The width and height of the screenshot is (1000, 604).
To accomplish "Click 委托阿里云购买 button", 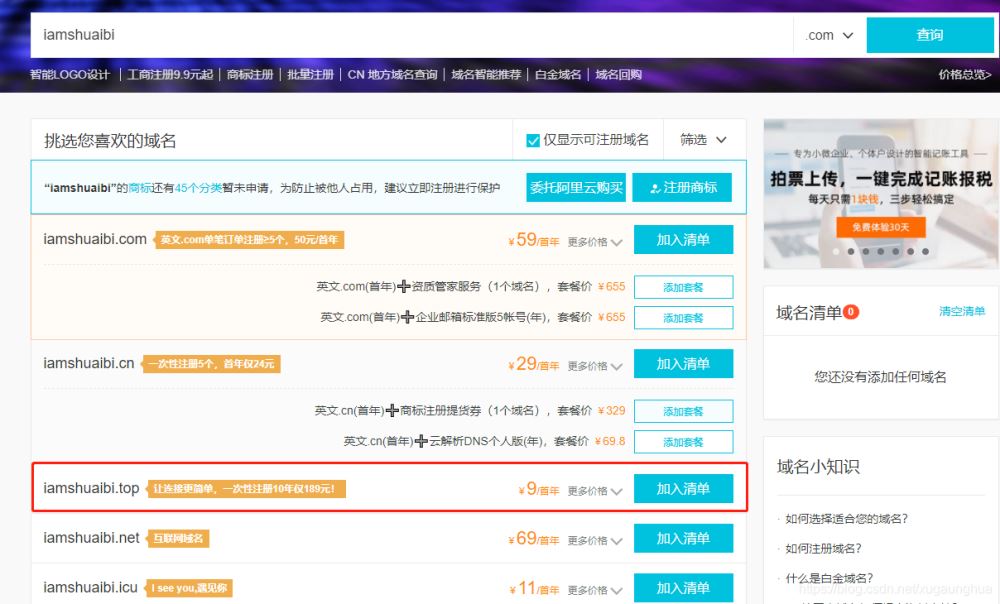I will click(576, 187).
